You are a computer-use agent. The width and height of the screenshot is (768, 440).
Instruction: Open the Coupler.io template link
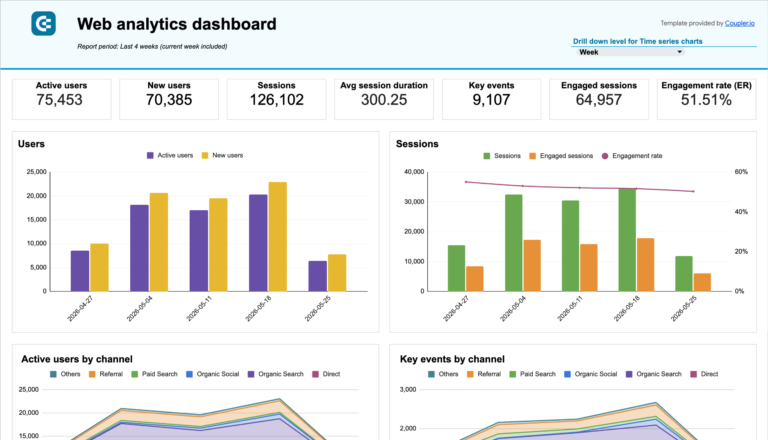click(x=740, y=23)
